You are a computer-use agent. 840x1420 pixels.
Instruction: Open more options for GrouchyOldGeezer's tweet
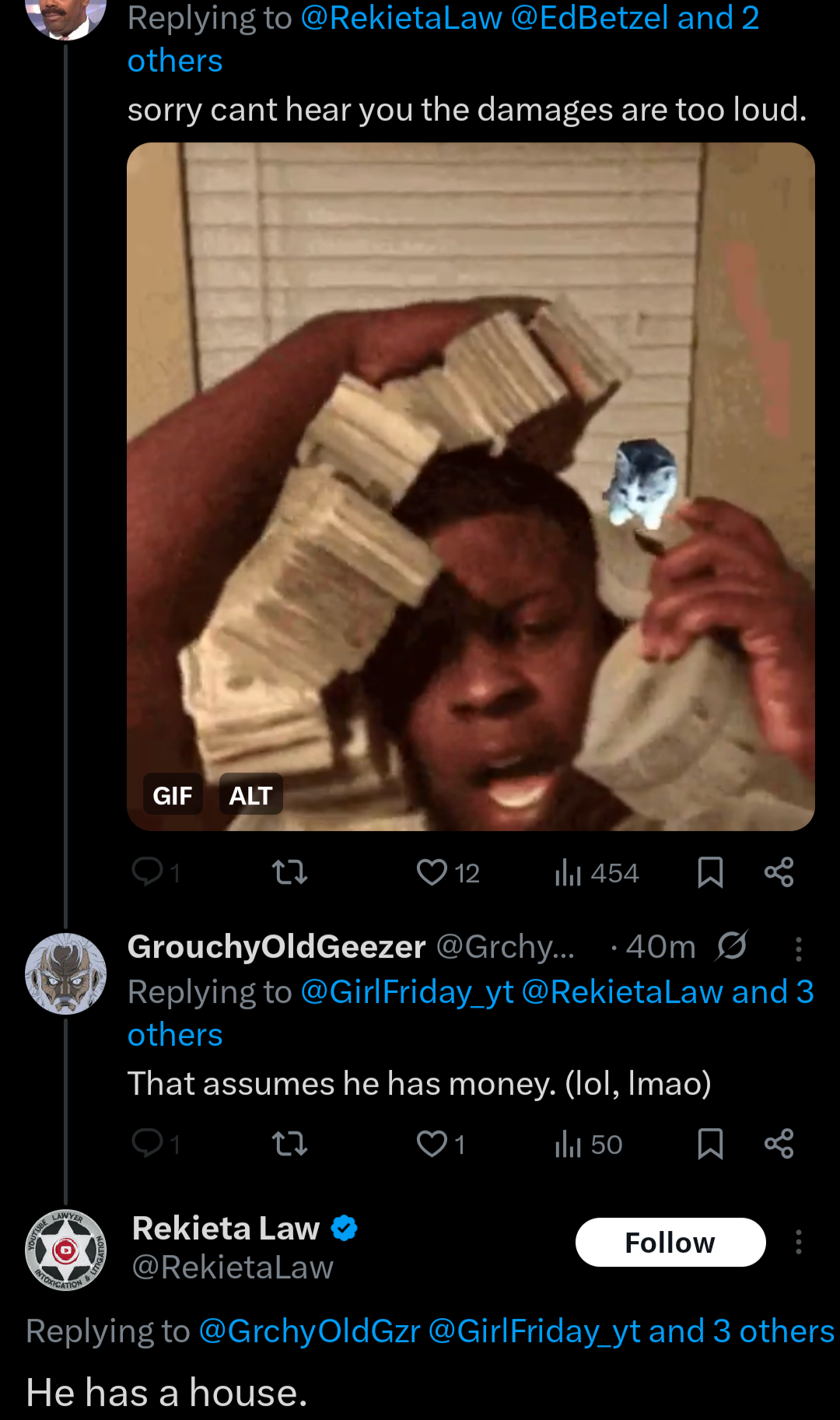tap(798, 948)
